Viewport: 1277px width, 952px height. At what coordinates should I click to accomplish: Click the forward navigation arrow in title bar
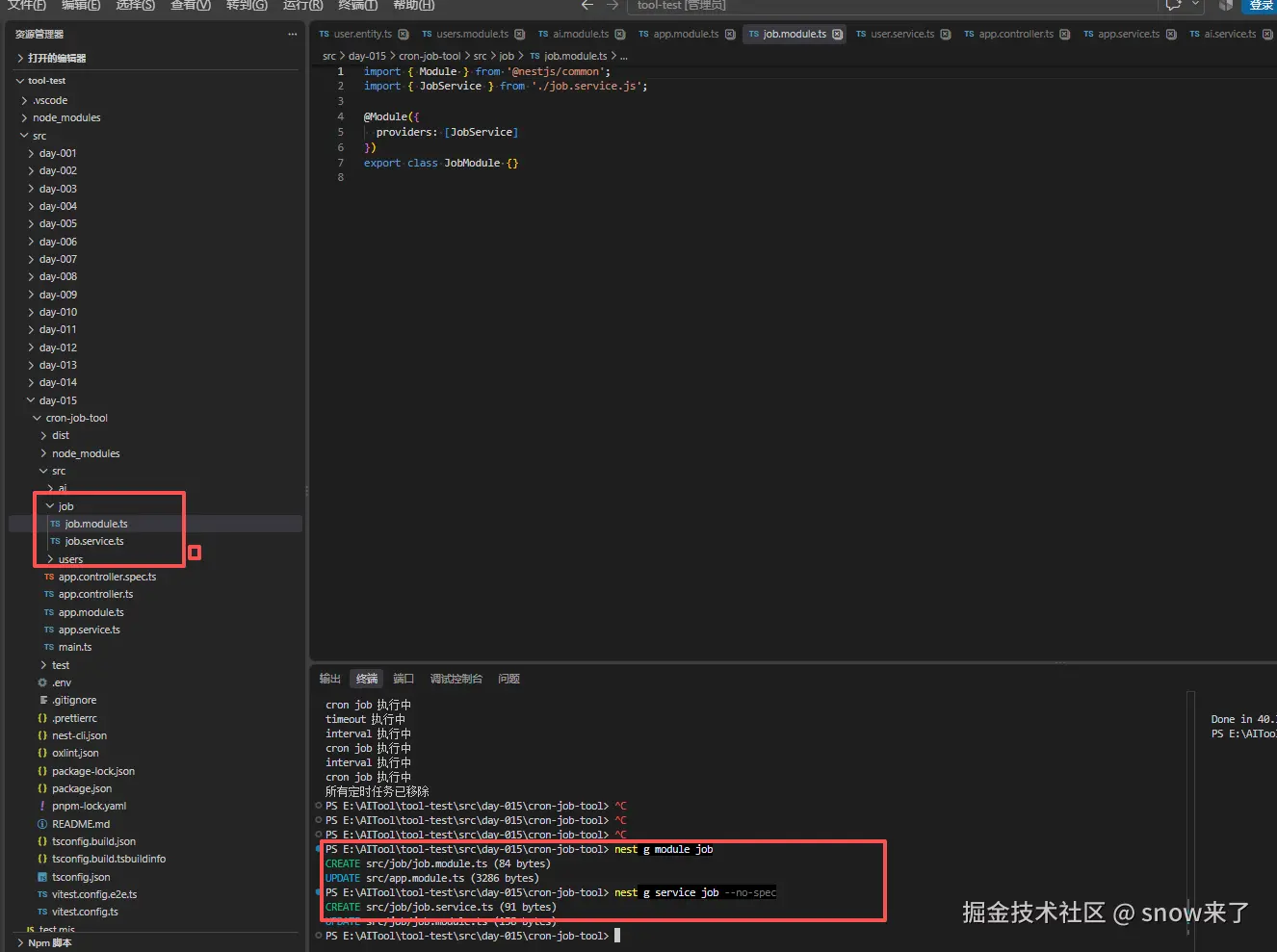612,6
